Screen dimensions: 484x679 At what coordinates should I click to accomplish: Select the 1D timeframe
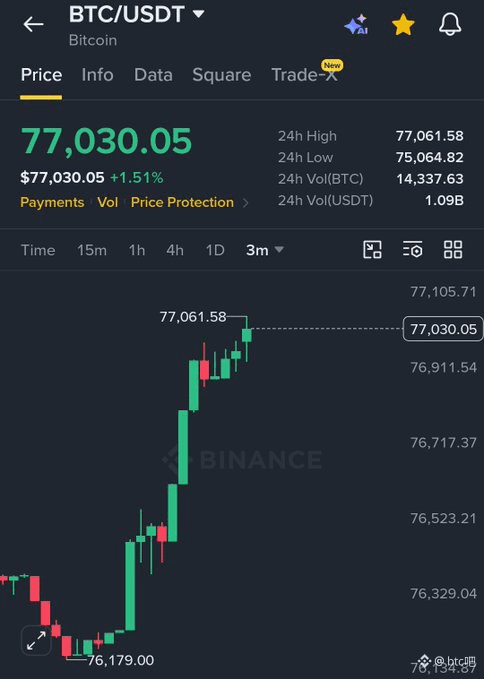(215, 250)
